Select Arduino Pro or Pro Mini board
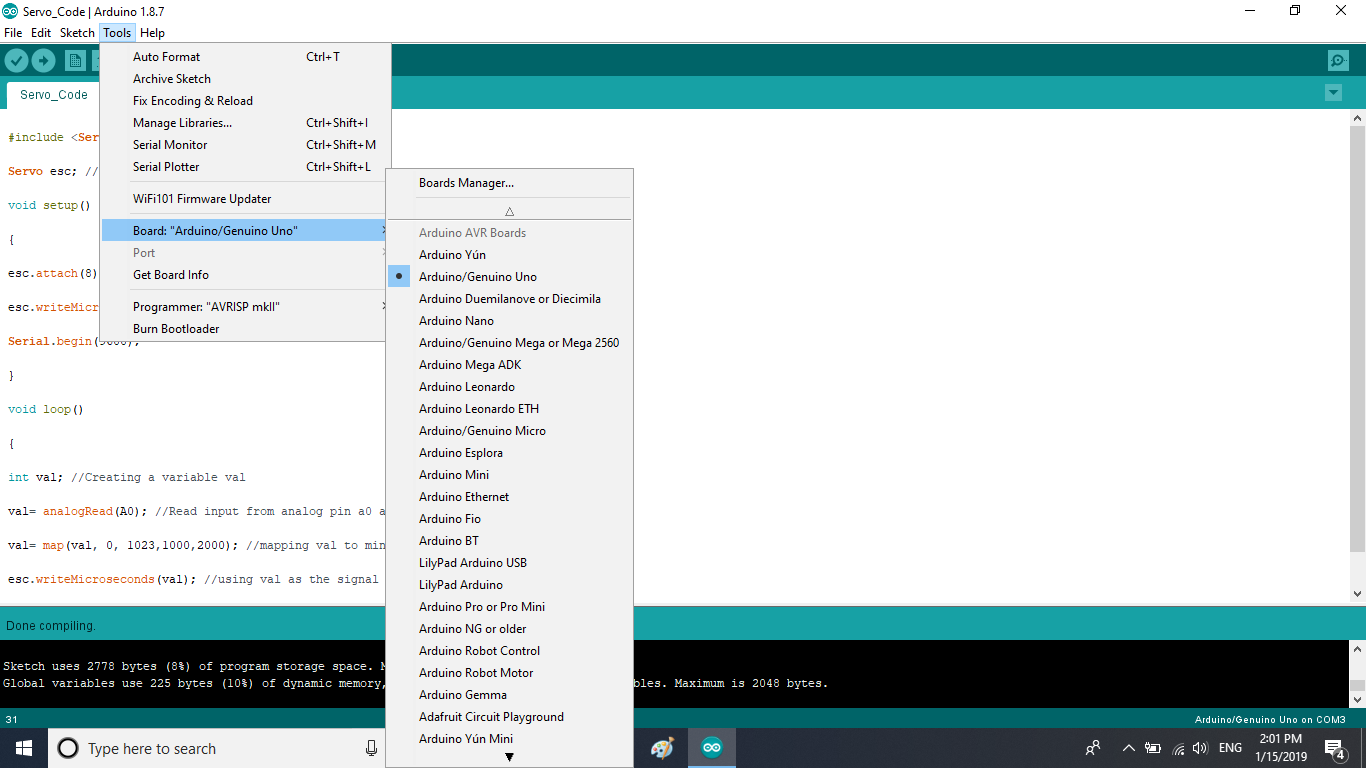 (509, 607)
